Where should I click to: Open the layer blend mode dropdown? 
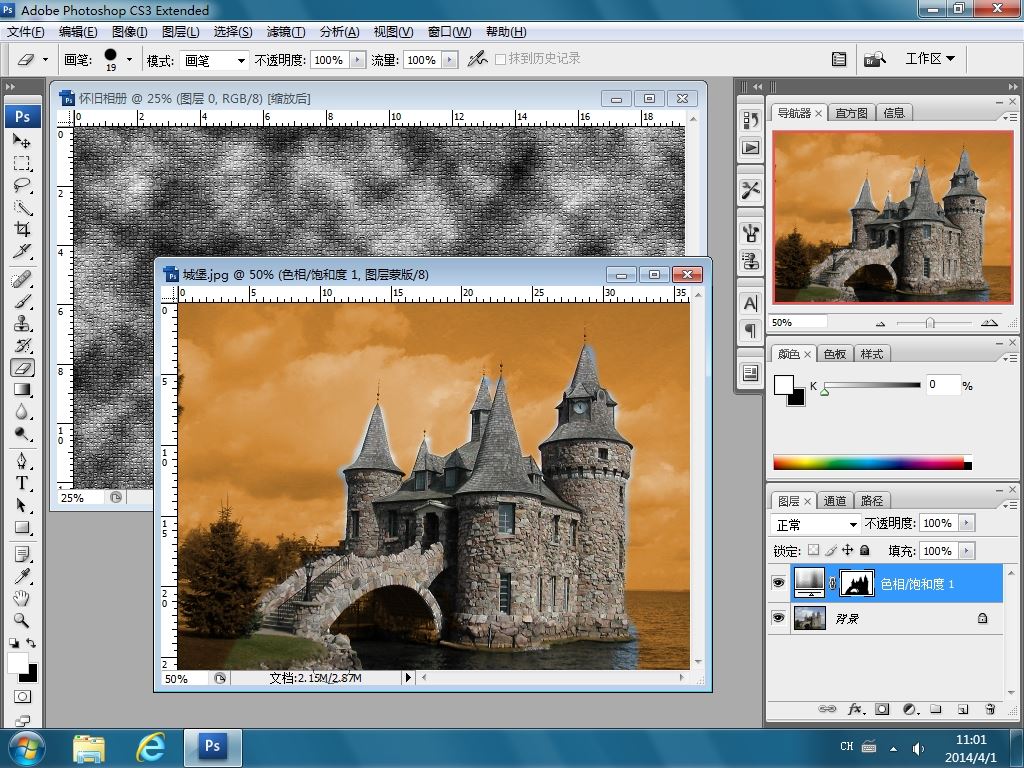pos(816,524)
